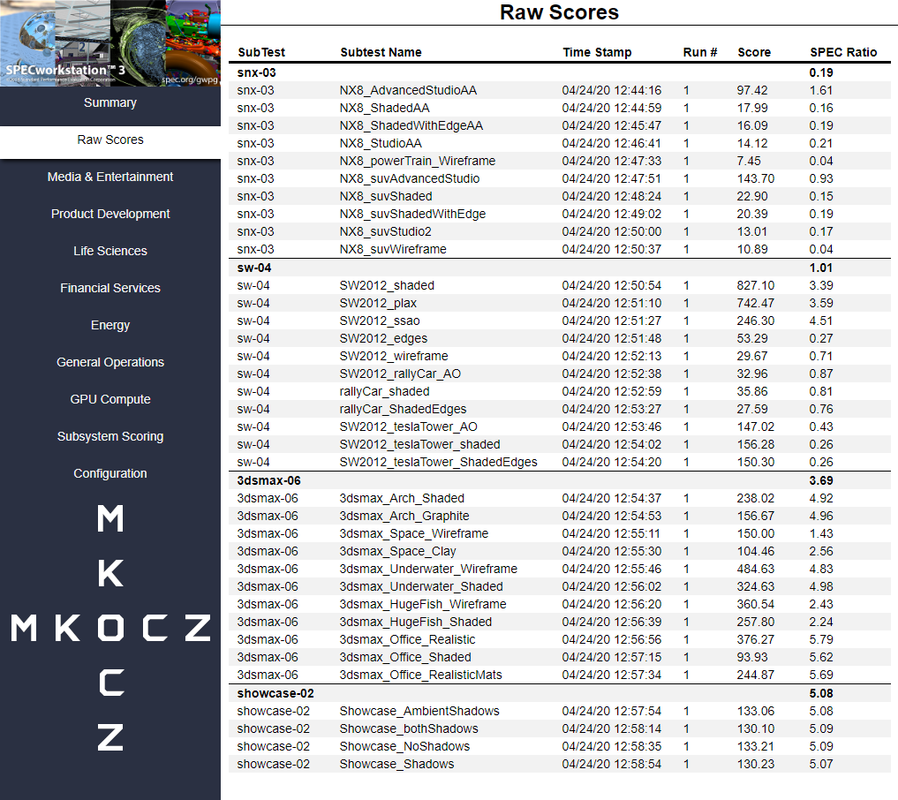Click rallyCar_shaded subtest name
This screenshot has width=898, height=800.
tap(384, 392)
